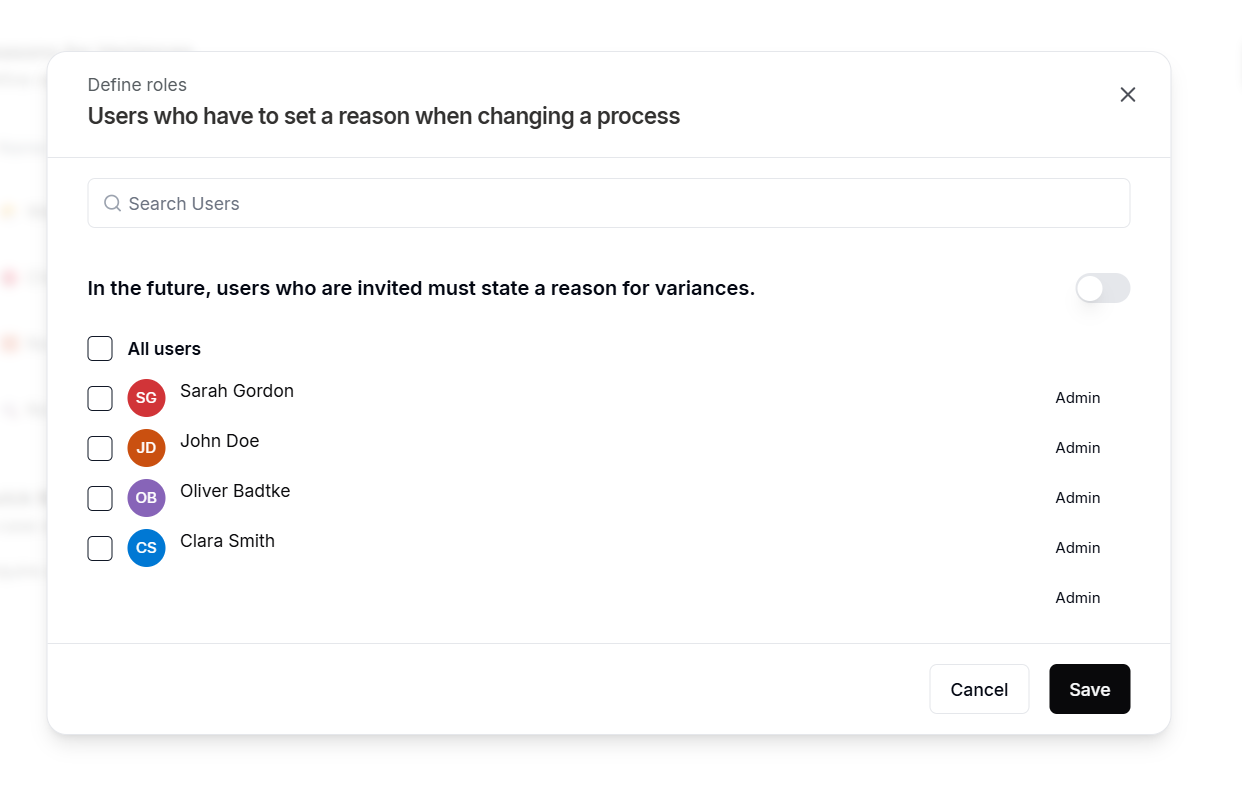Click Clara Smith's Admin role label
This screenshot has height=801, width=1242.
pyautogui.click(x=1077, y=548)
